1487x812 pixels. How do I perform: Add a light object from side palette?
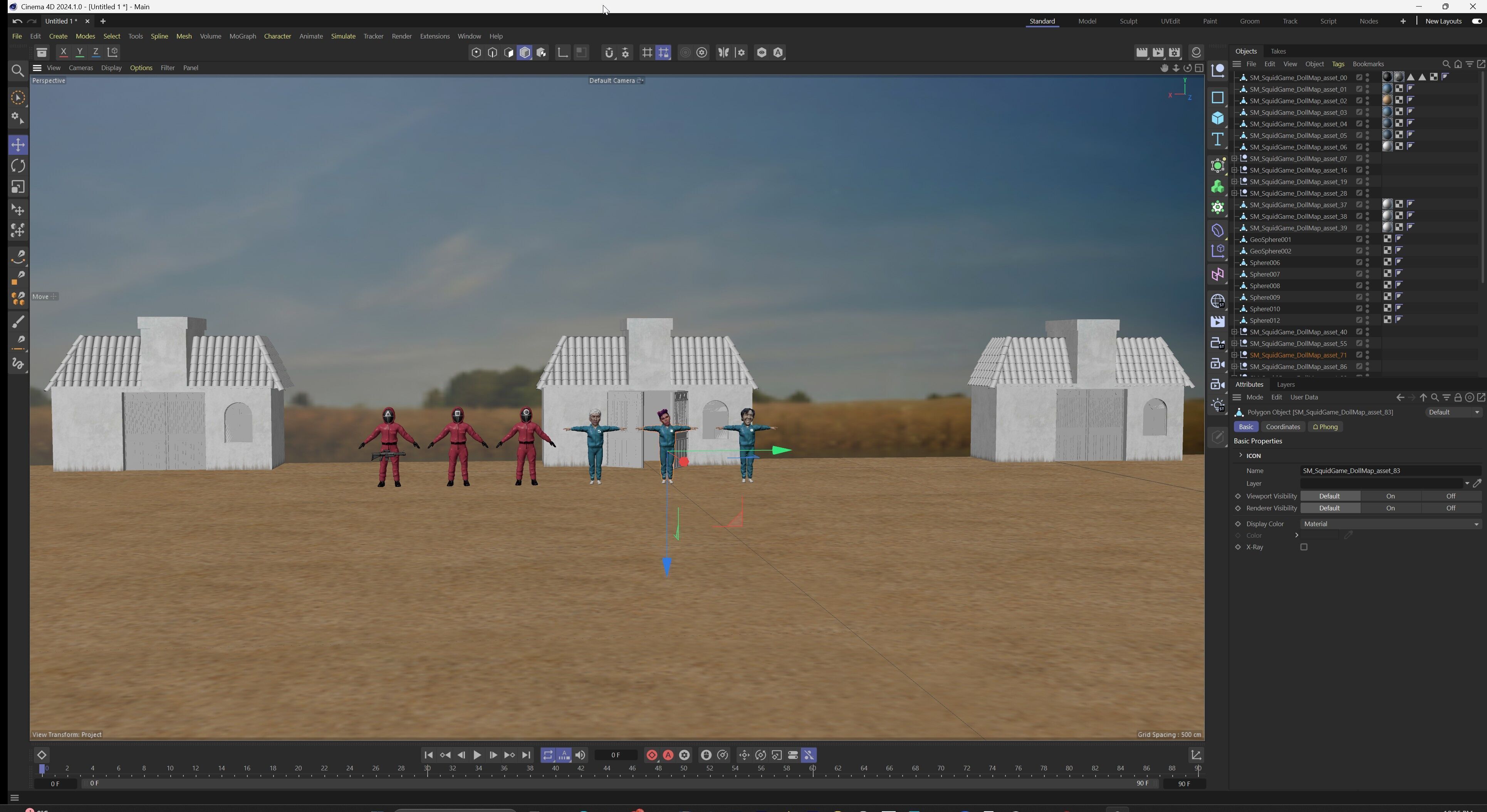(x=1217, y=406)
